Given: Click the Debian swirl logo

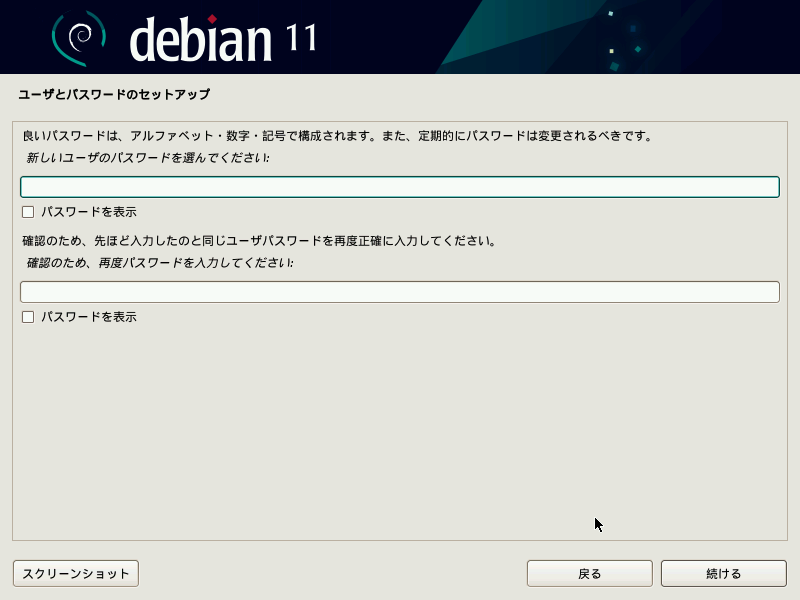Looking at the screenshot, I should [x=79, y=38].
